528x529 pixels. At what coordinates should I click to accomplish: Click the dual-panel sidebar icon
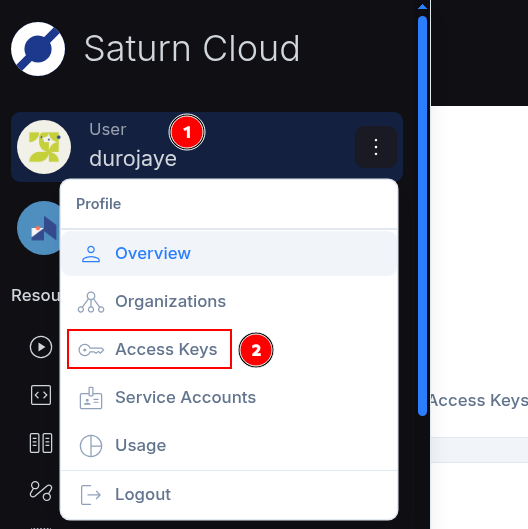(41, 443)
